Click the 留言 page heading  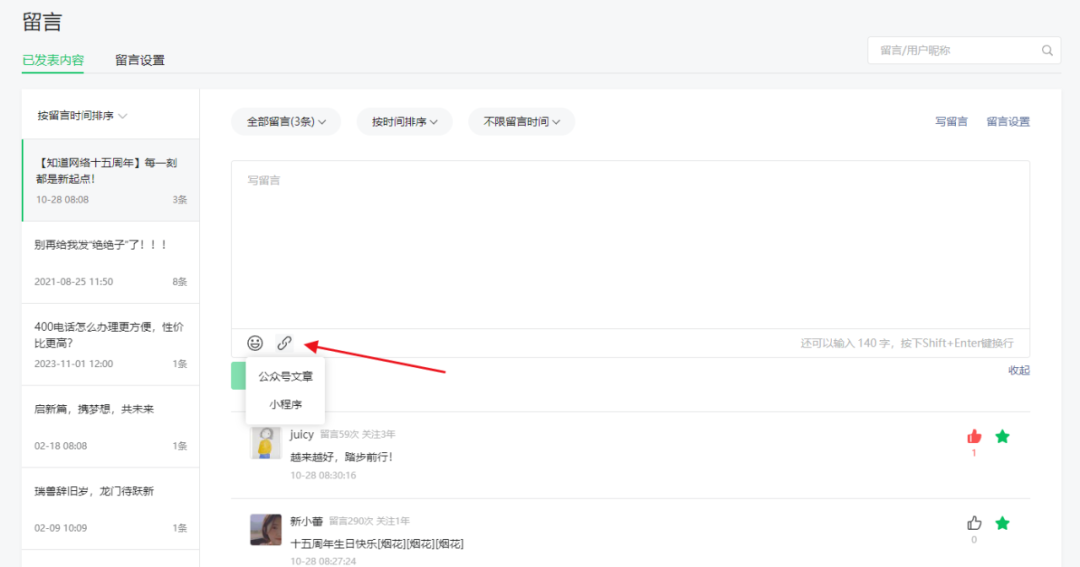42,22
